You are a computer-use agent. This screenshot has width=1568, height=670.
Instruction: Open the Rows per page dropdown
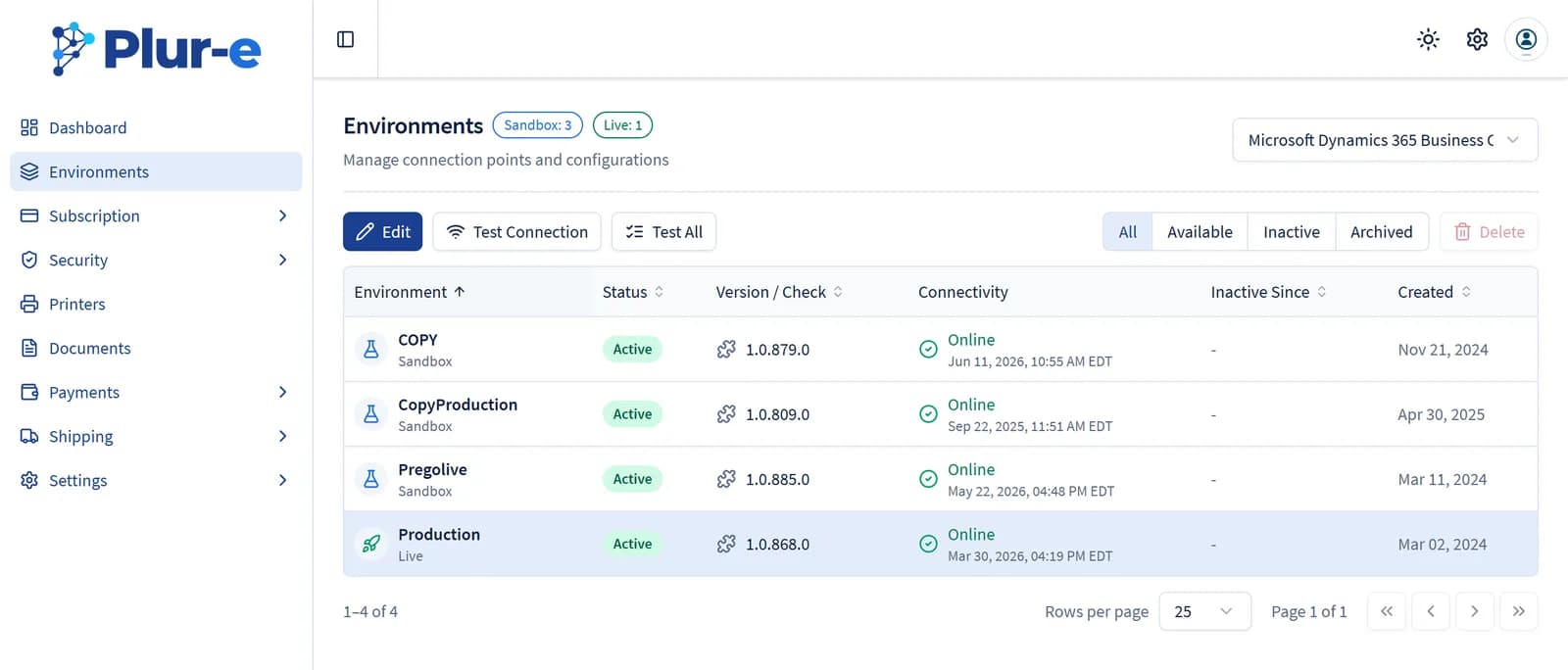tap(1204, 611)
